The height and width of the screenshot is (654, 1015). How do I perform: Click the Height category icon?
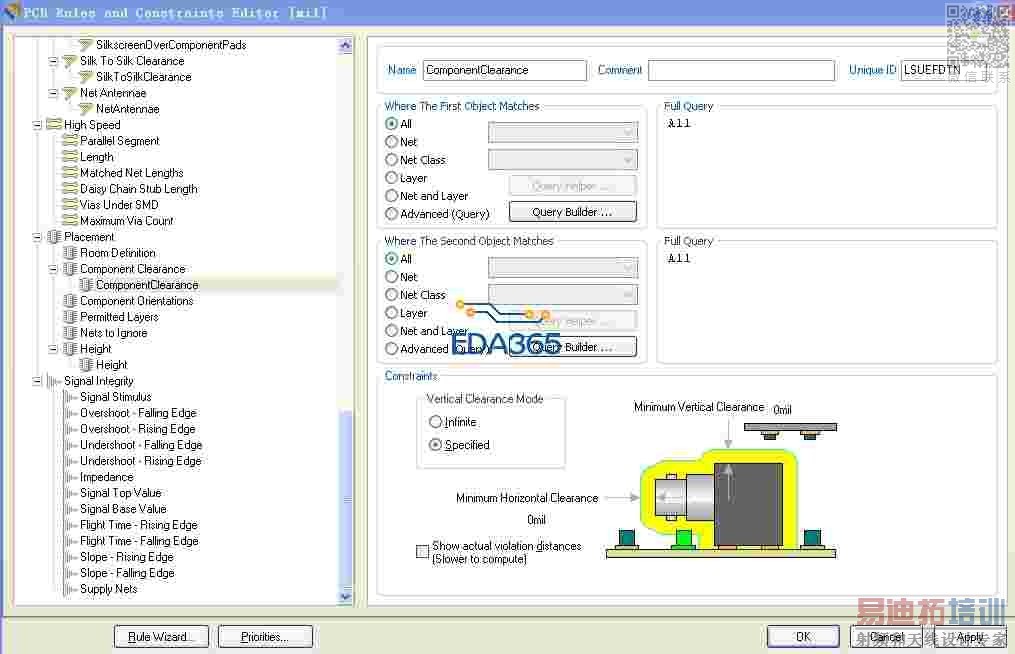(x=70, y=349)
